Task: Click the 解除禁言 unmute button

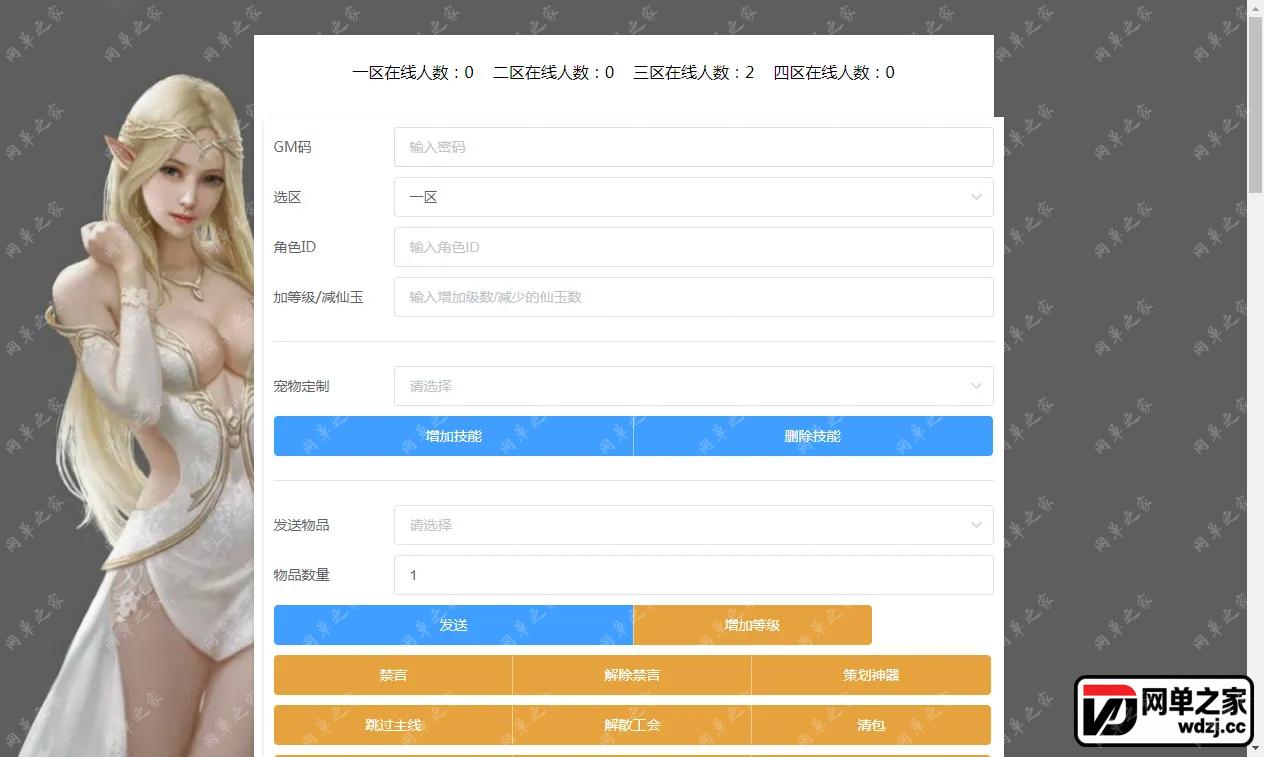Action: (x=632, y=675)
